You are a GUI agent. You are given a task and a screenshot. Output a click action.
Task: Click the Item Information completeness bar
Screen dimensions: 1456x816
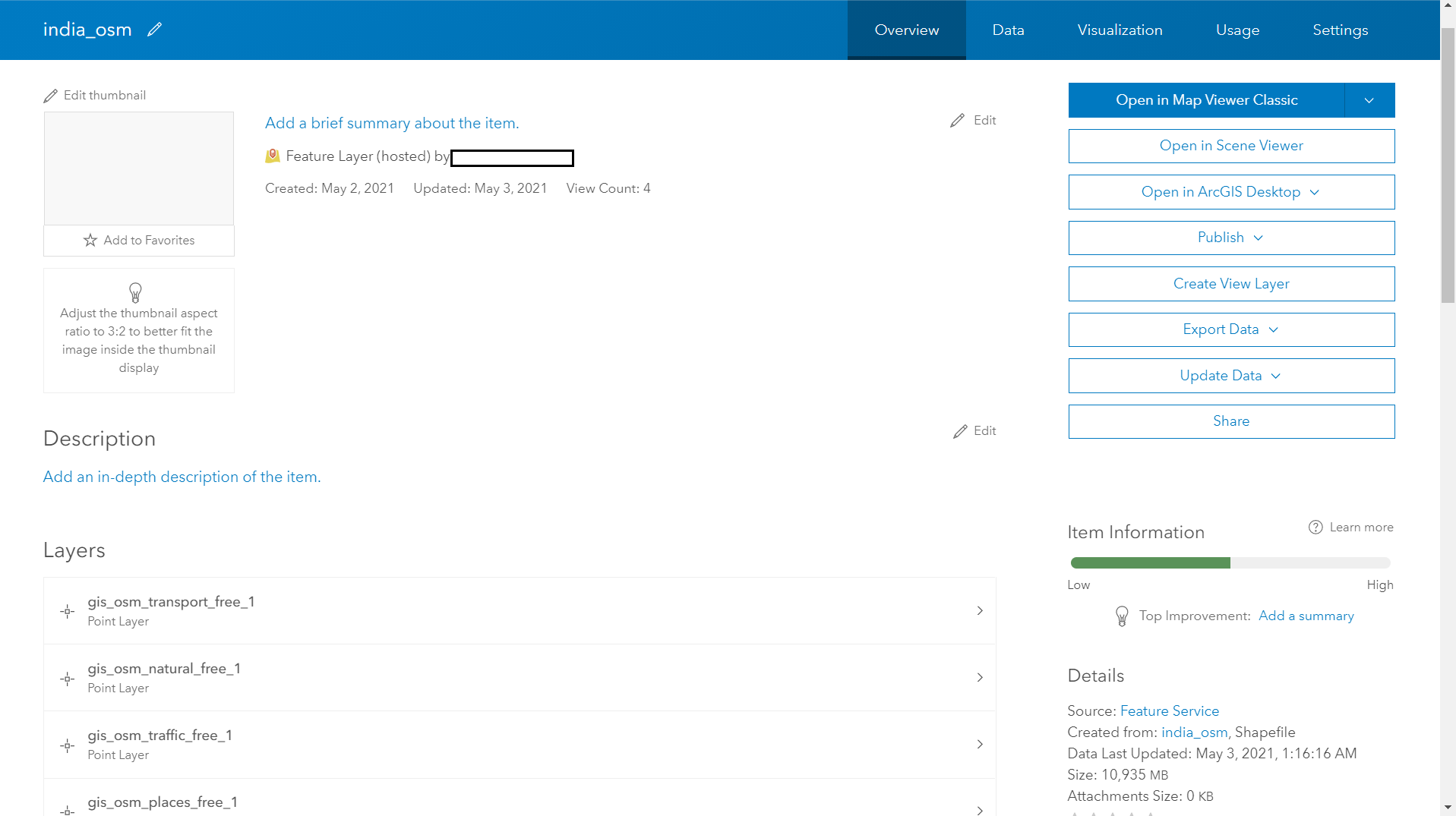coord(1229,562)
